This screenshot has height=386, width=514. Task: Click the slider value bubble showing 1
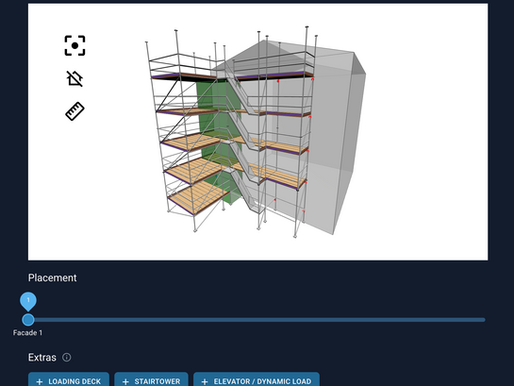(28, 301)
